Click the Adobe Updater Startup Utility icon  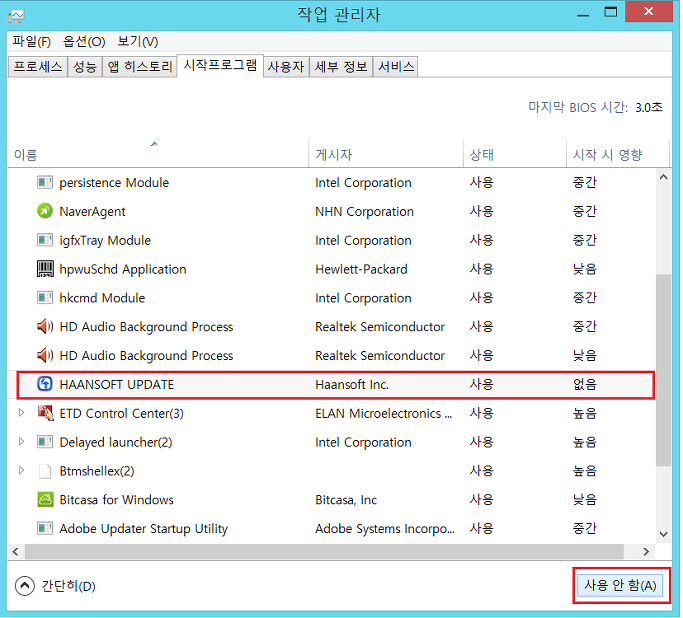(x=45, y=528)
